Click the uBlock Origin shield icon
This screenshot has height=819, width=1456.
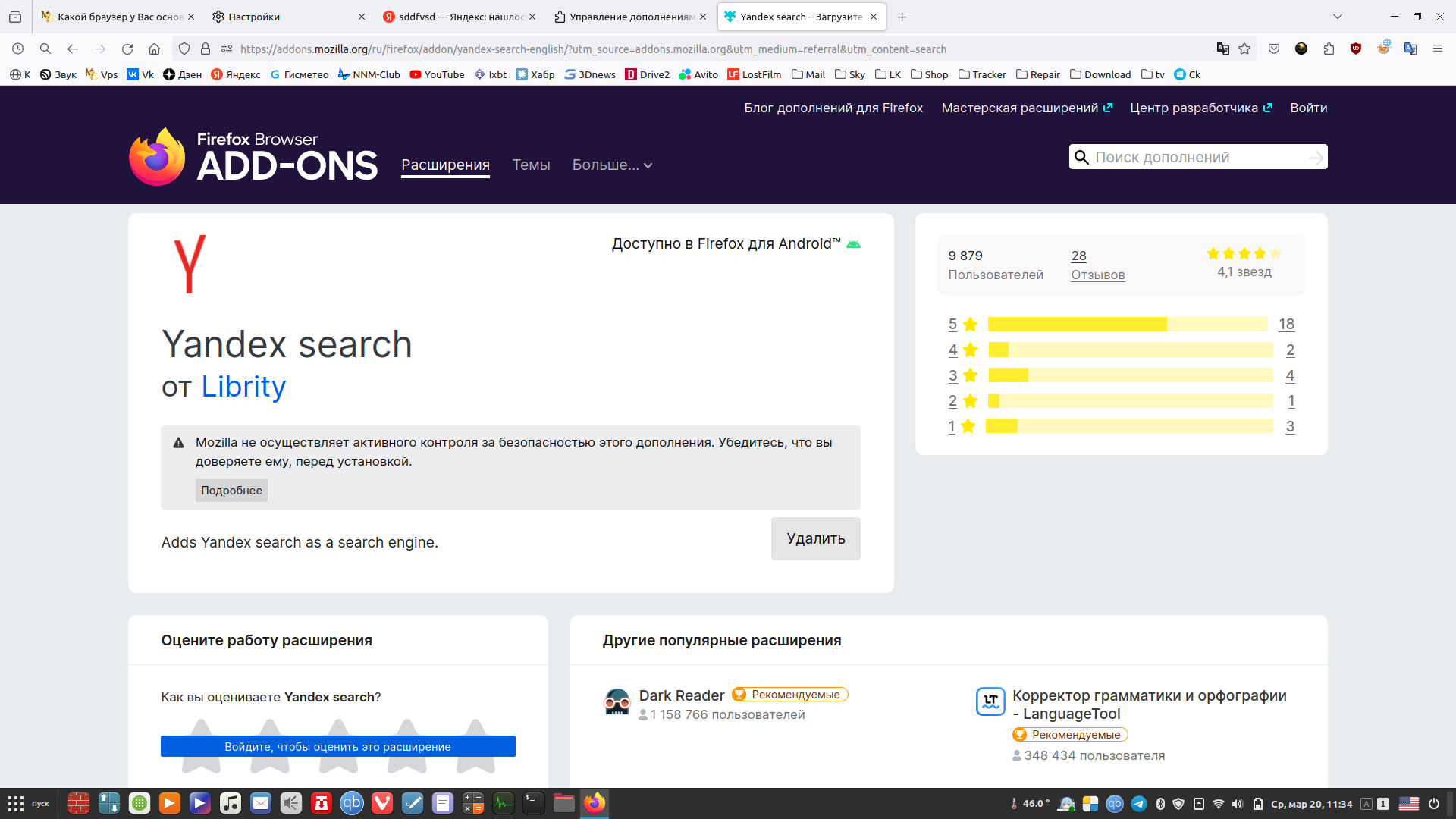tap(1356, 49)
